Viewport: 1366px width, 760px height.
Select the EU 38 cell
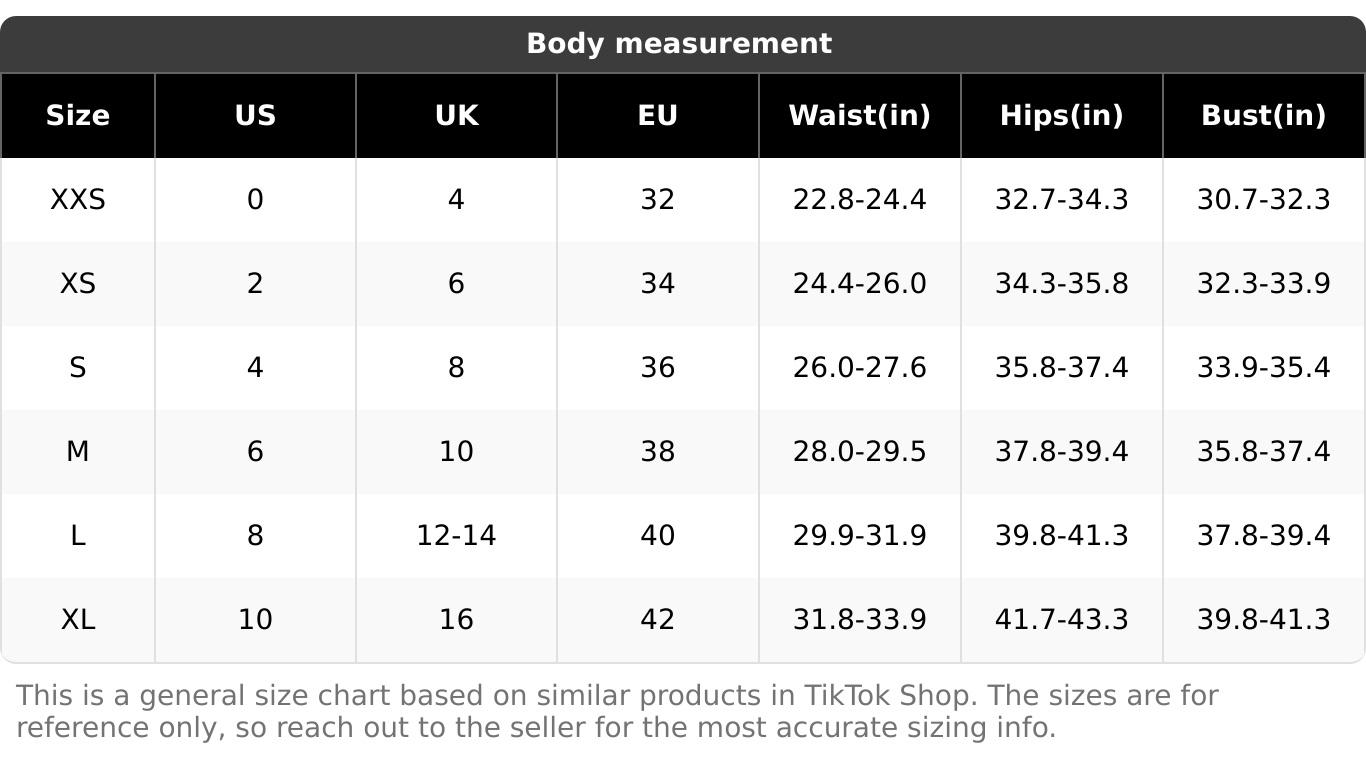[657, 452]
